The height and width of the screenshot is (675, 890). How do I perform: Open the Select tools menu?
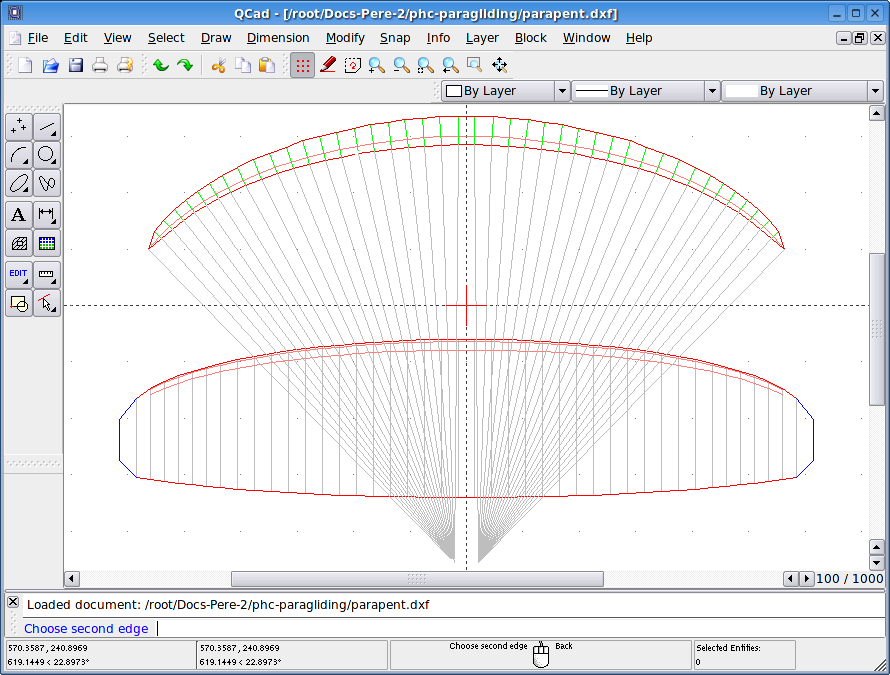47,304
